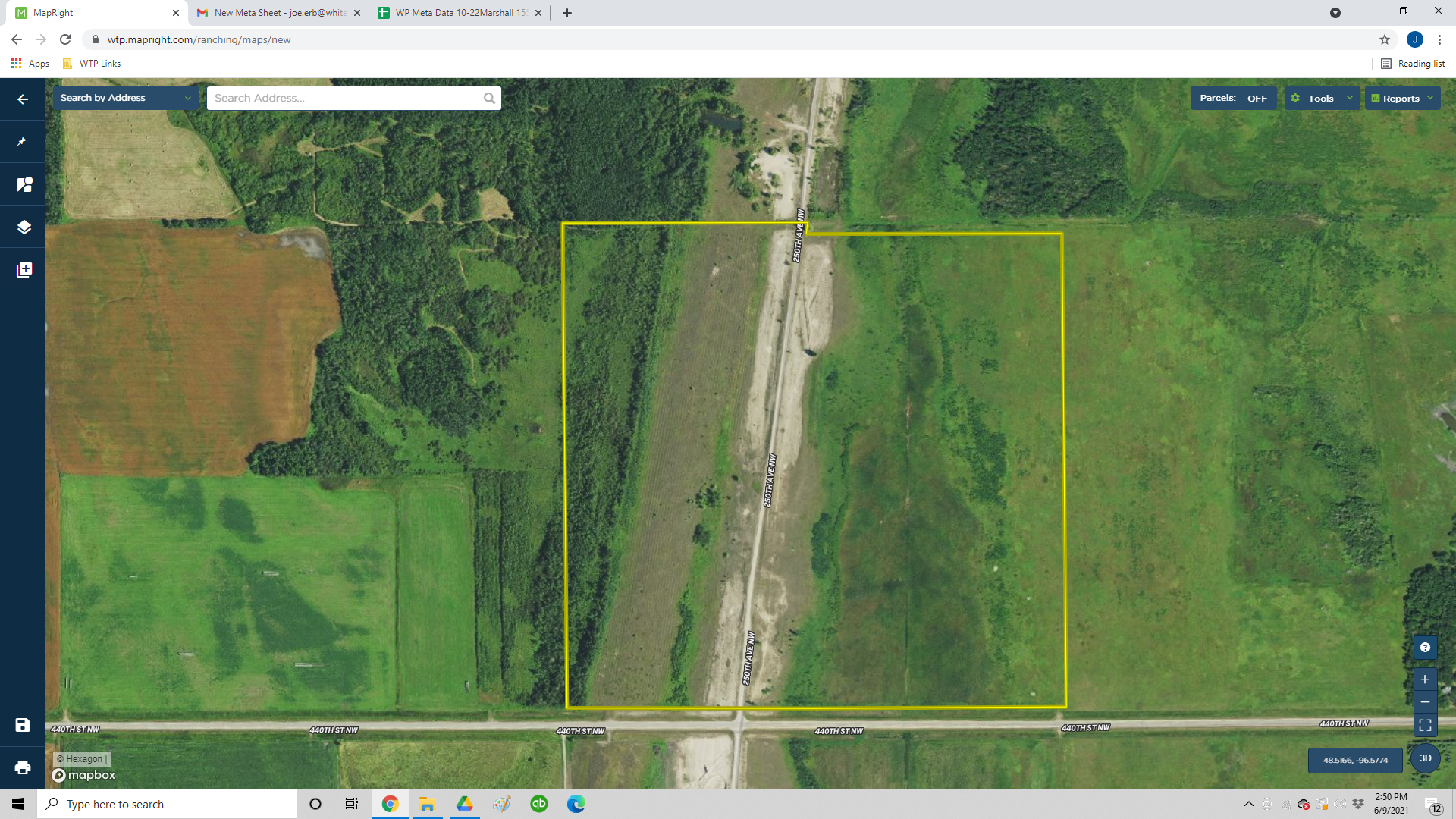Click the save map floppy icon
The width and height of the screenshot is (1456, 819).
point(23,725)
